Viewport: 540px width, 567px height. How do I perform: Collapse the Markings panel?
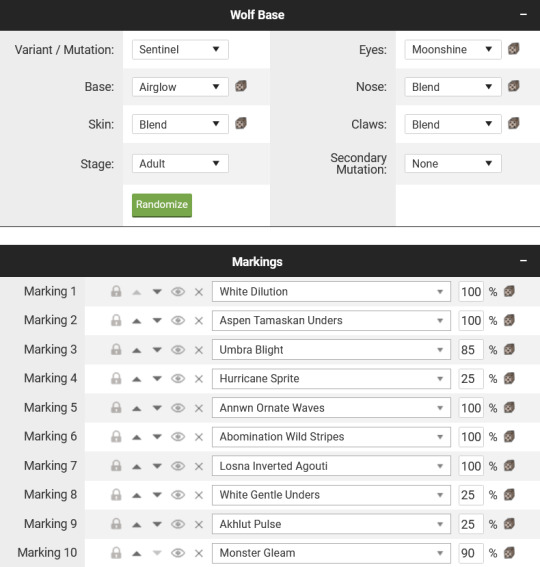(x=523, y=261)
